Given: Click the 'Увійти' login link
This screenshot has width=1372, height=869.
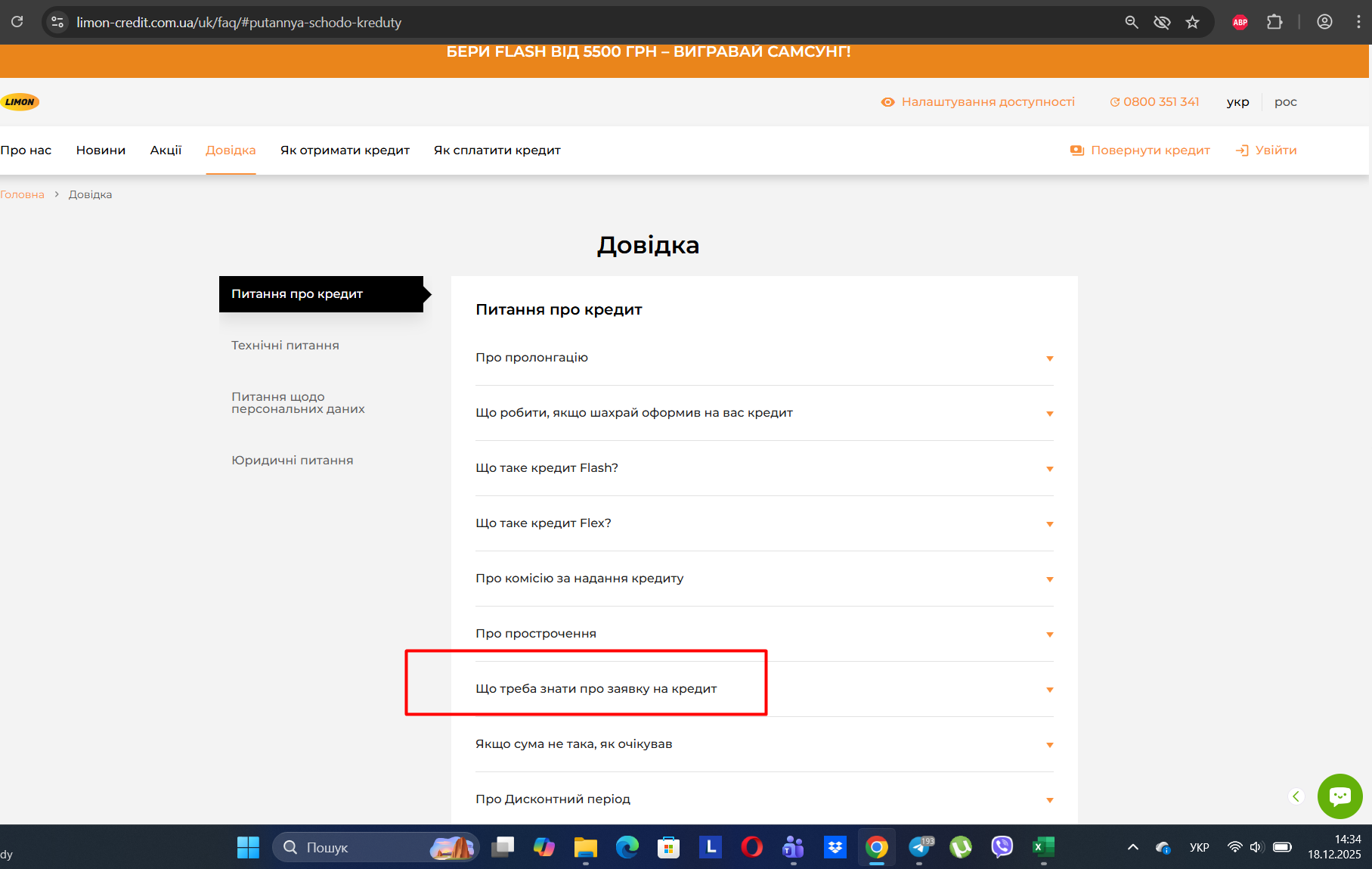Looking at the screenshot, I should tap(1266, 151).
